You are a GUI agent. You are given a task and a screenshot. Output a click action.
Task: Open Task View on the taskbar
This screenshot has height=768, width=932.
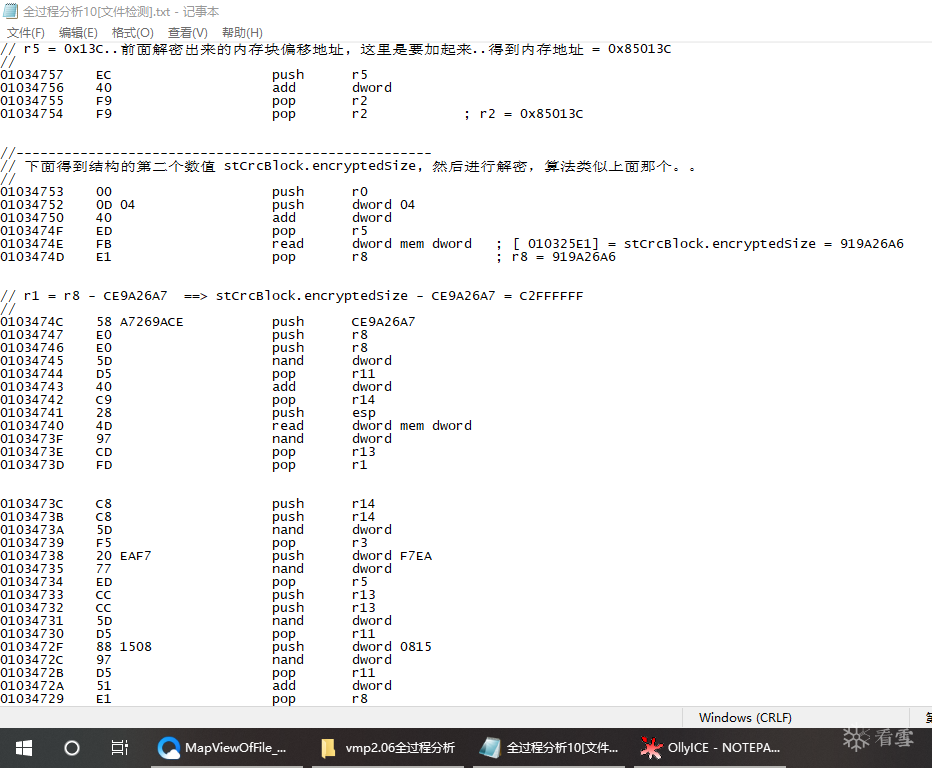click(x=119, y=748)
